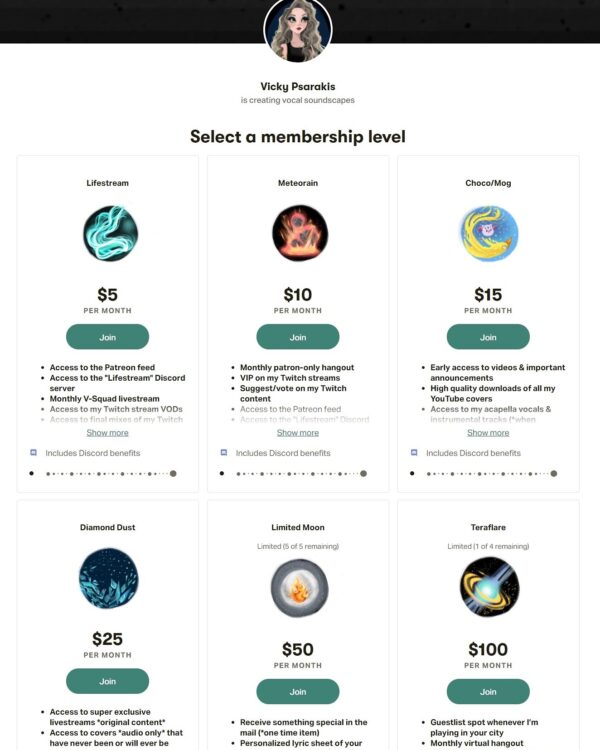Click the Teraflare tier comet icon
The height and width of the screenshot is (750, 600).
488,588
